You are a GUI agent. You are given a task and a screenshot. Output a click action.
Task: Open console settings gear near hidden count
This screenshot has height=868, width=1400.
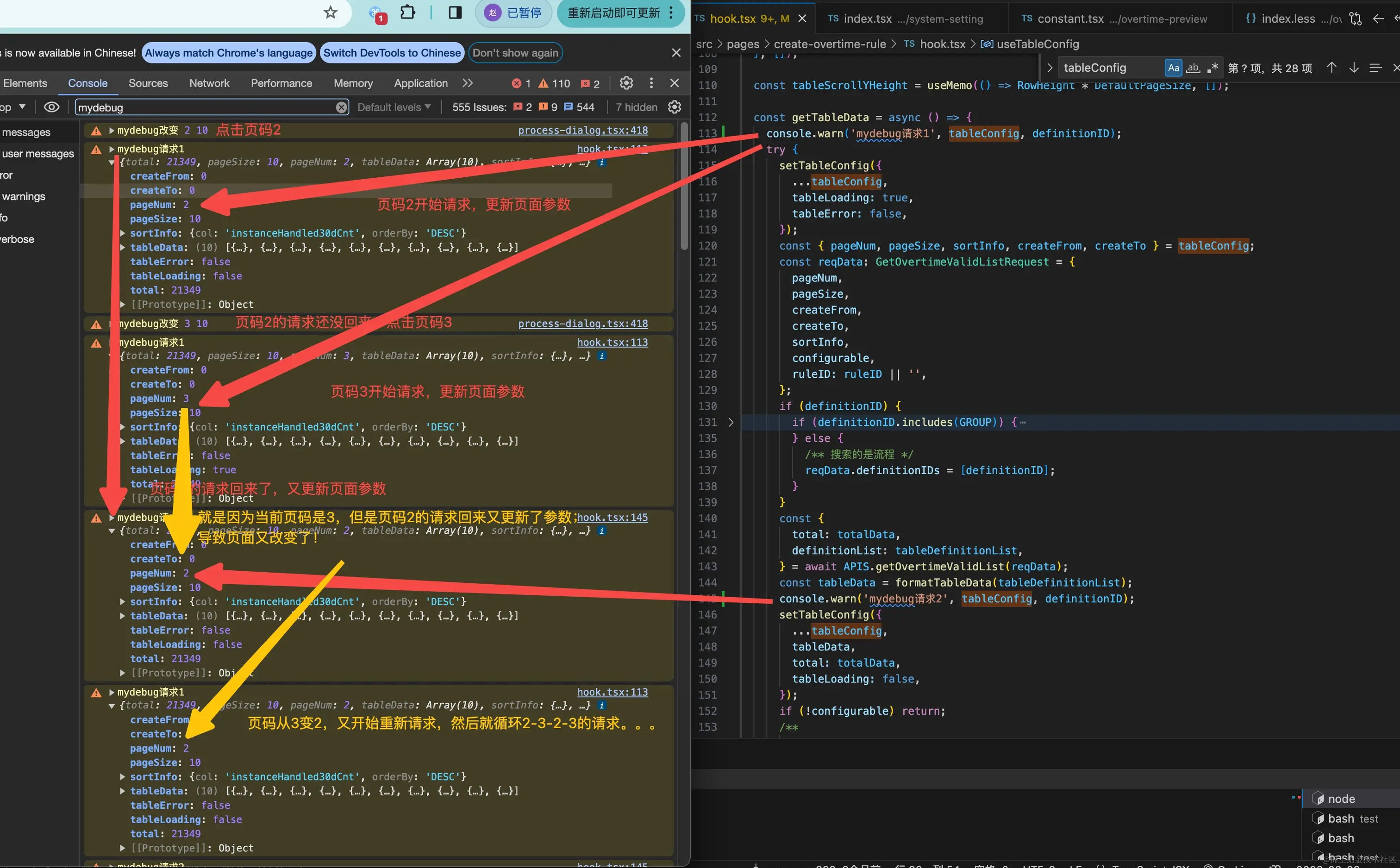point(675,107)
